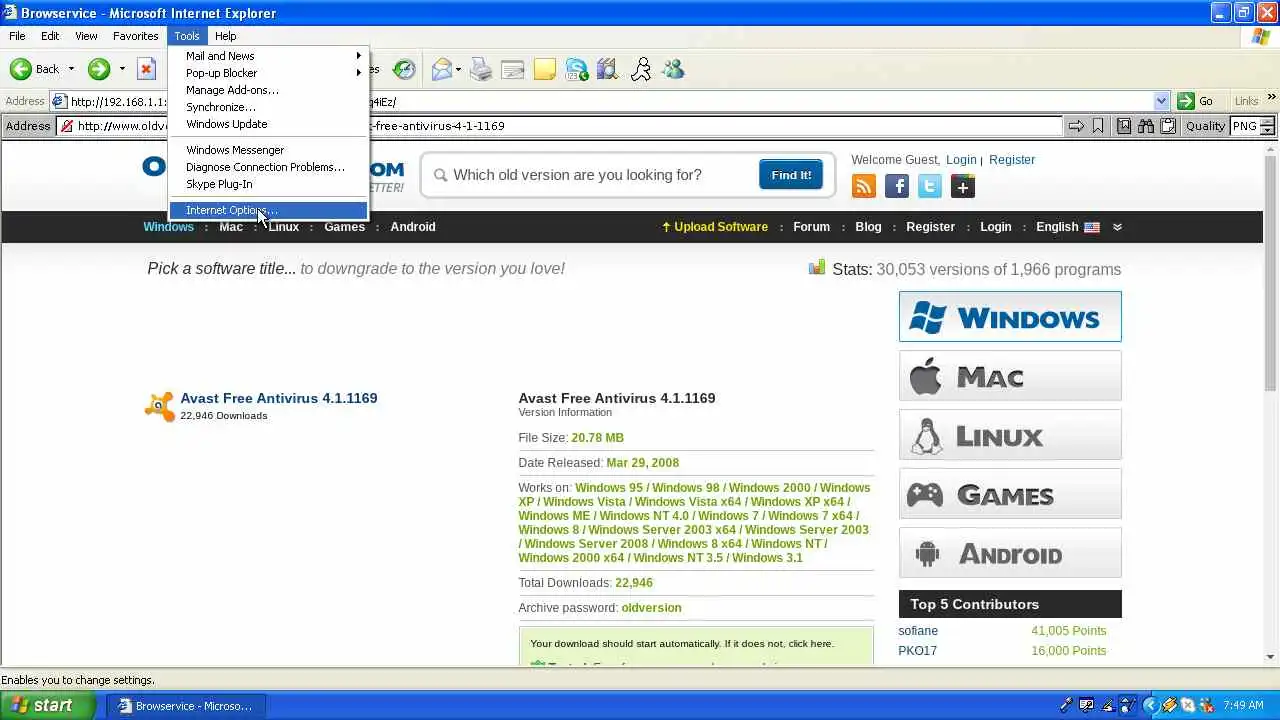This screenshot has height=720, width=1280.
Task: Click the old version search field
Action: click(590, 175)
